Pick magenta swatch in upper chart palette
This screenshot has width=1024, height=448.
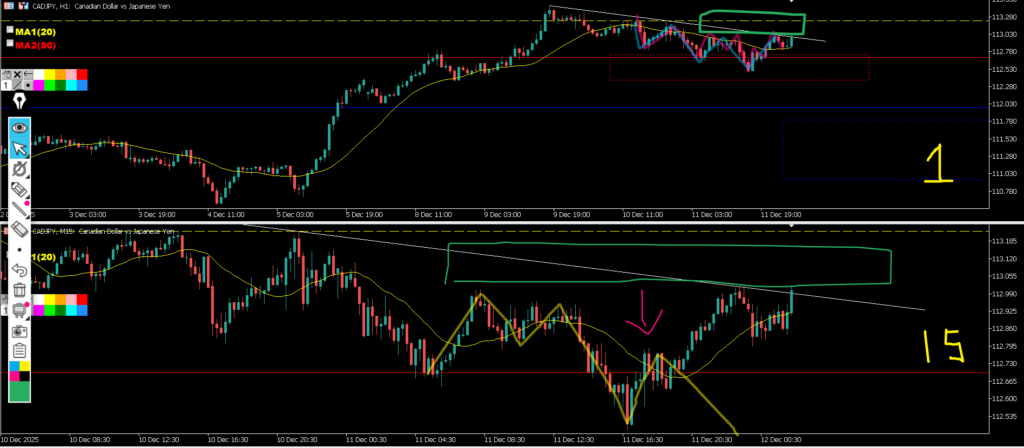39,86
